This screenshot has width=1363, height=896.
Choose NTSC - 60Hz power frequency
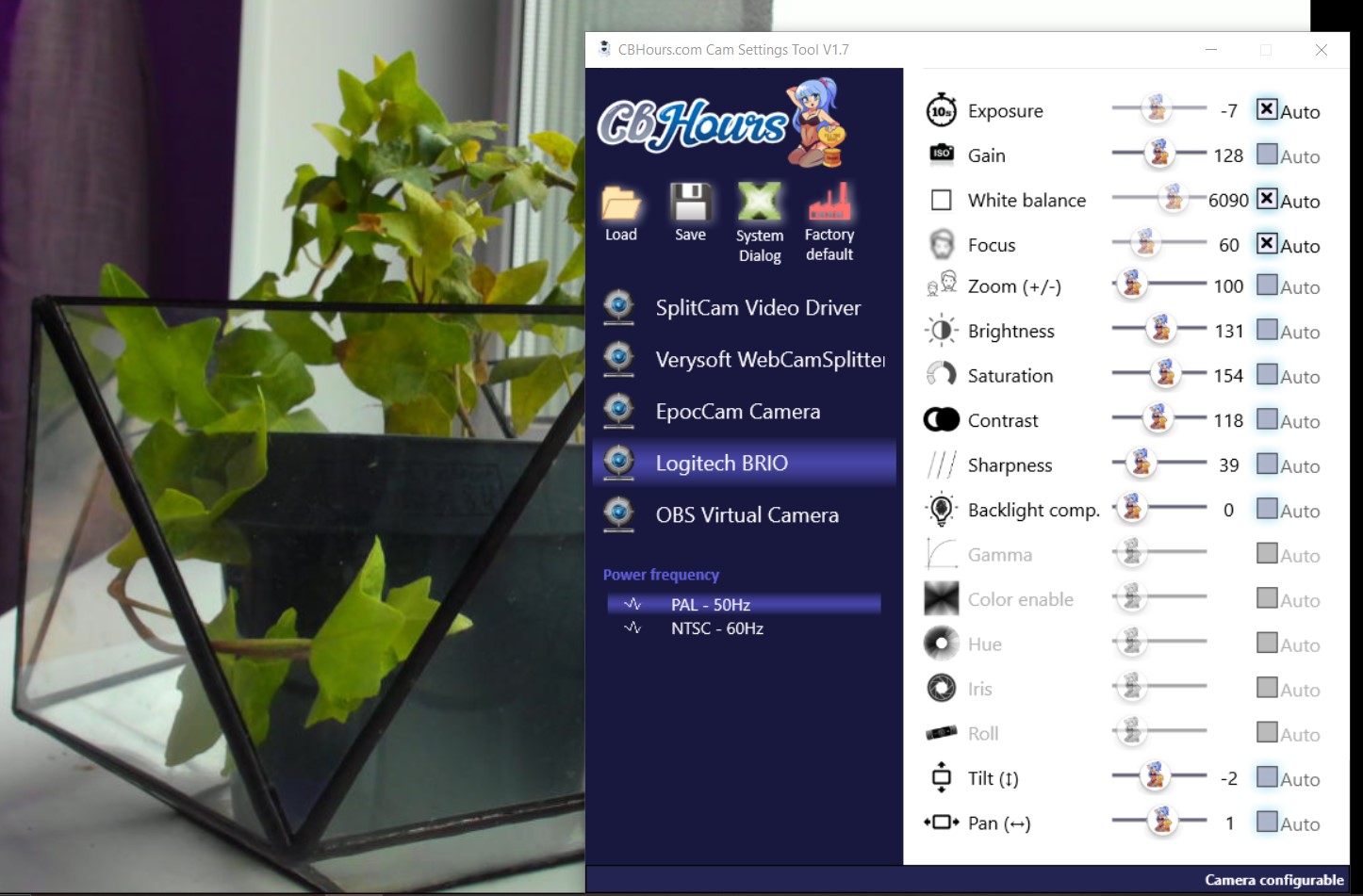(x=744, y=628)
